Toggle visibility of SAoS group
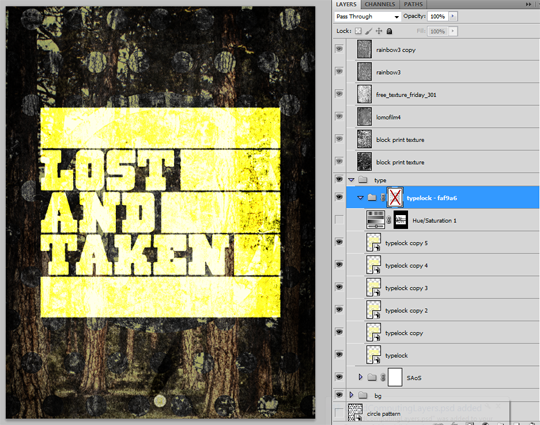This screenshot has width=540, height=425. 339,377
